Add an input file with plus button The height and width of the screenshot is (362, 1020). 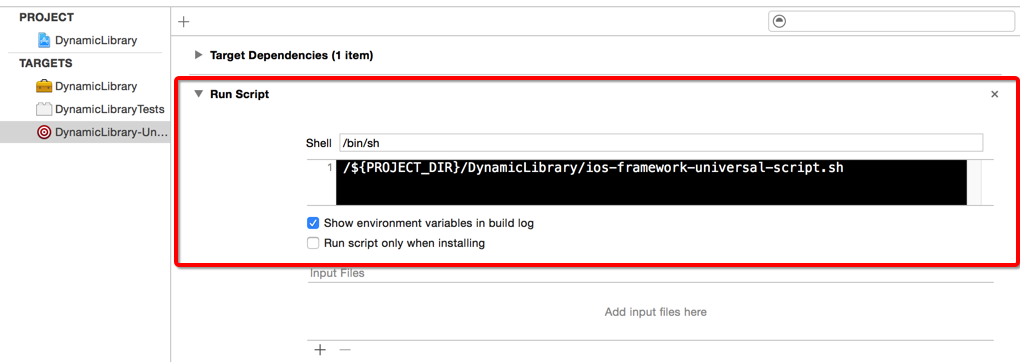(x=319, y=350)
